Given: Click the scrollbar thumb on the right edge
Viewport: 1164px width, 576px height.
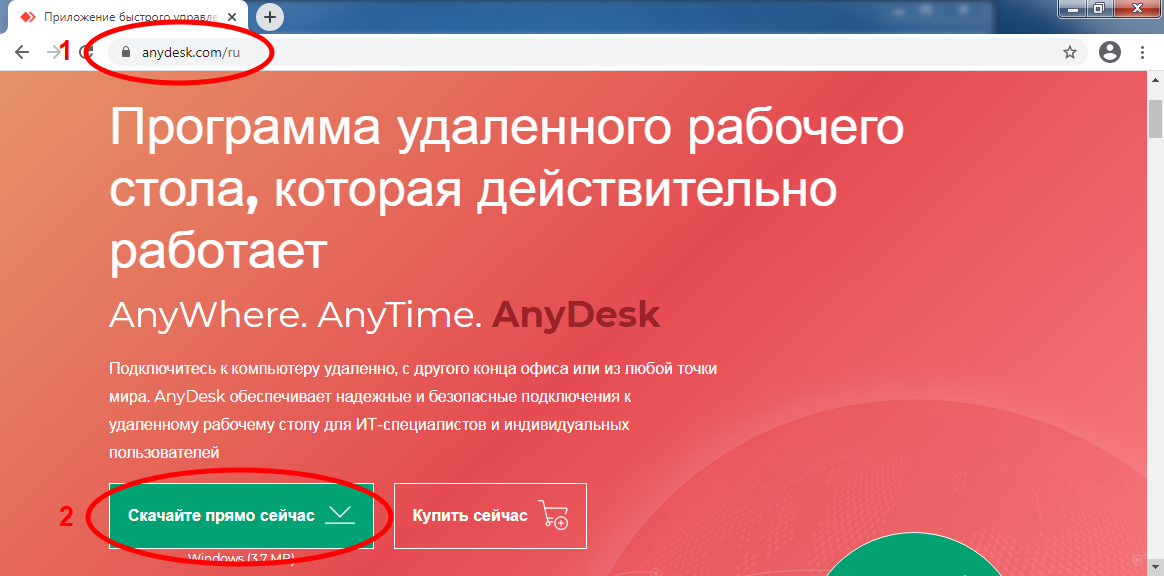Looking at the screenshot, I should (x=1157, y=120).
